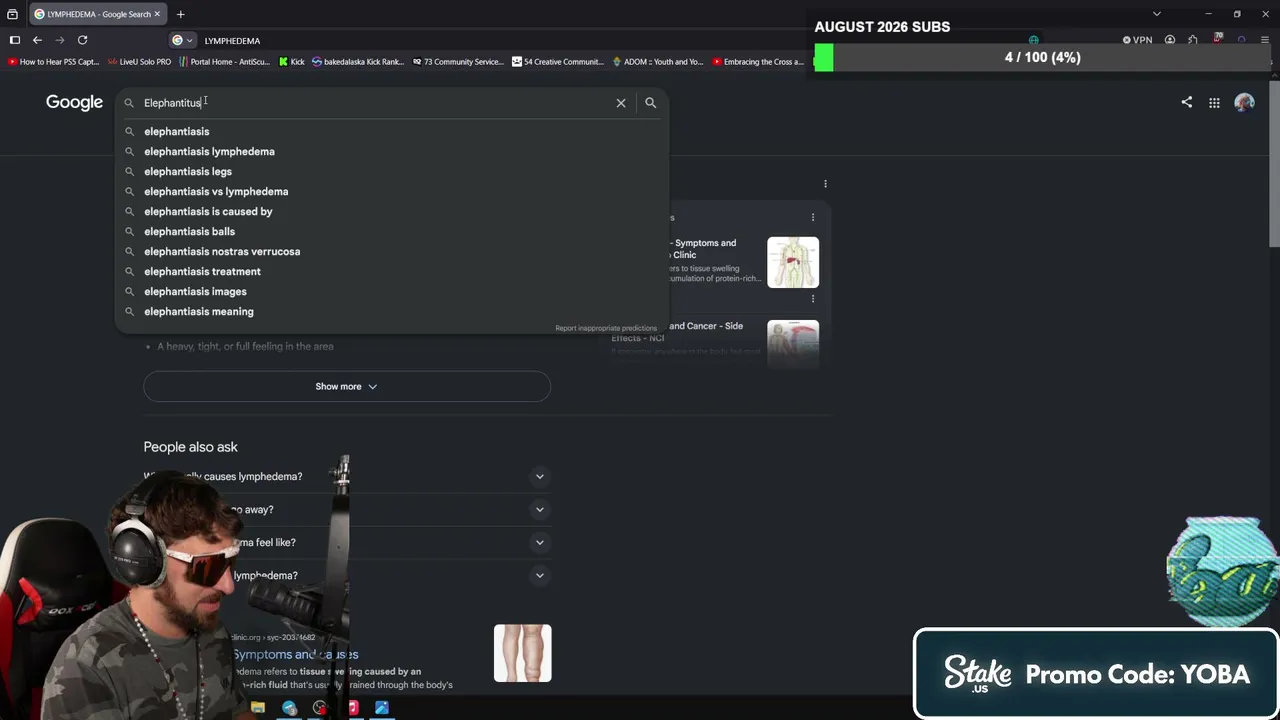Viewport: 1280px width, 720px height.
Task: Open the bakedalaska Kick Rank... bookmark
Action: 357,62
